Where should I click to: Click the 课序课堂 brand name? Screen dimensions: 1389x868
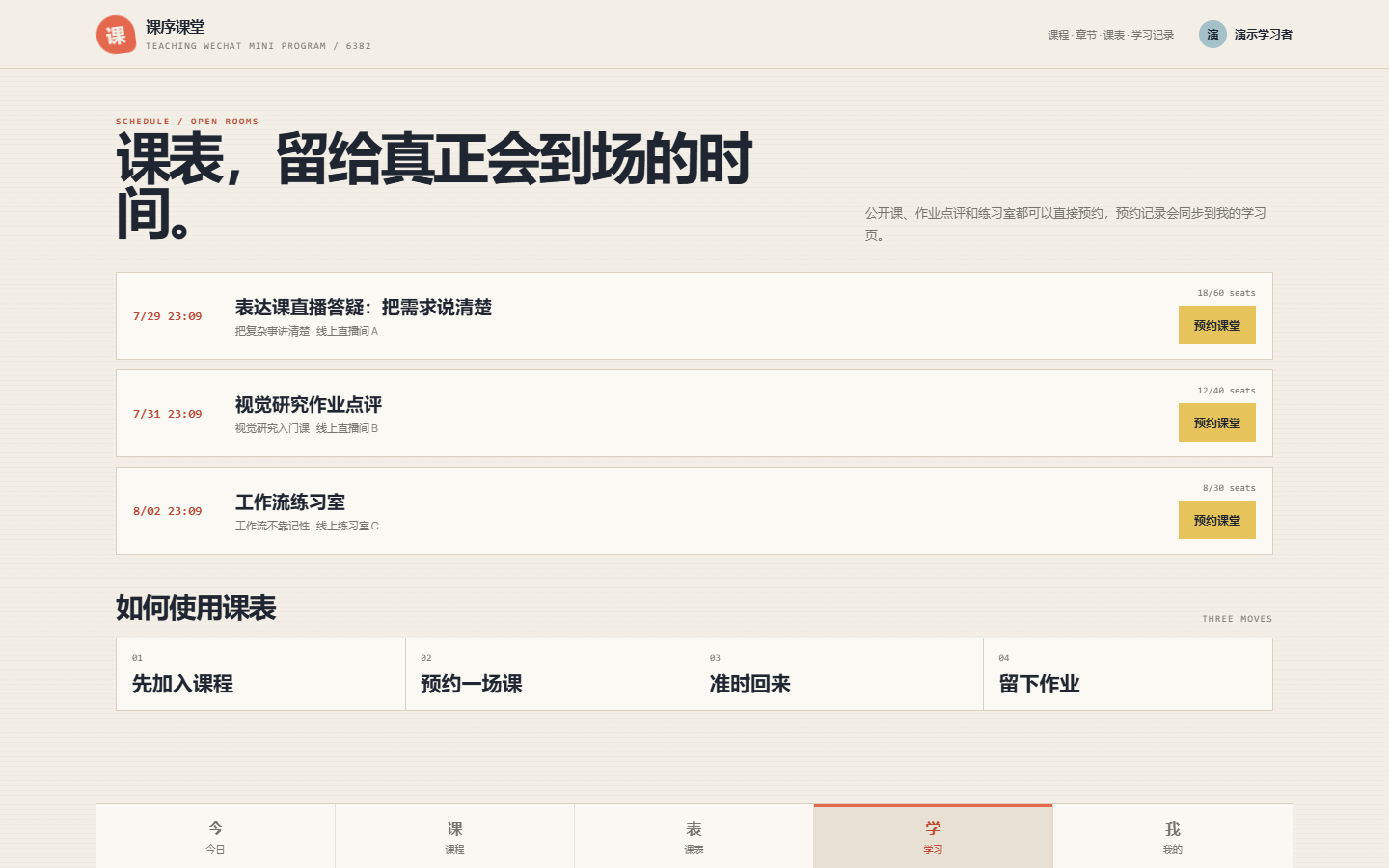(176, 27)
